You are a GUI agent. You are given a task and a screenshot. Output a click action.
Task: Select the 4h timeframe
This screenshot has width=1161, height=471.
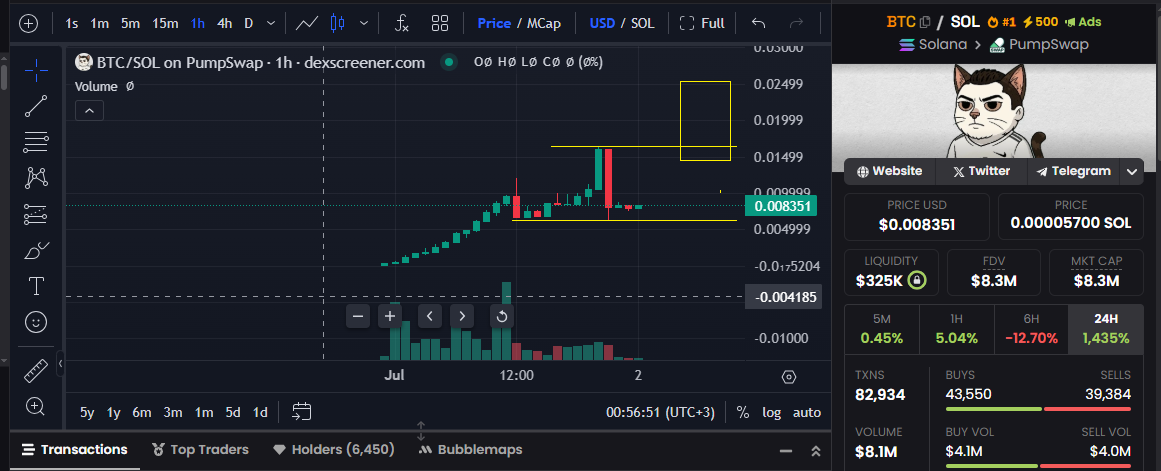224,23
